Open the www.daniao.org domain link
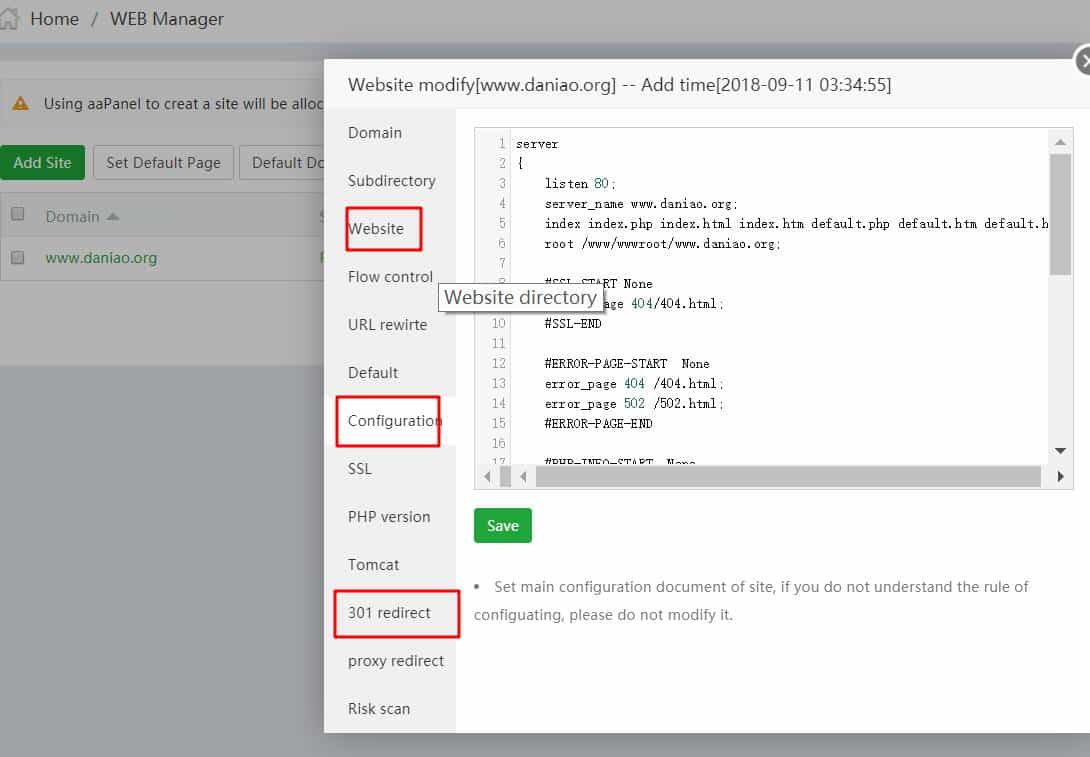1090x757 pixels. tap(101, 258)
